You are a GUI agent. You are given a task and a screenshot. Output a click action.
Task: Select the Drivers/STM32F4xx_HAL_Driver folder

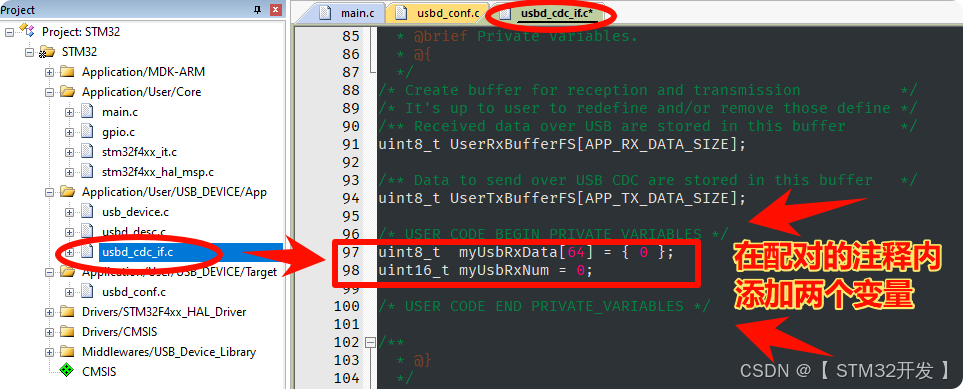pyautogui.click(x=164, y=312)
